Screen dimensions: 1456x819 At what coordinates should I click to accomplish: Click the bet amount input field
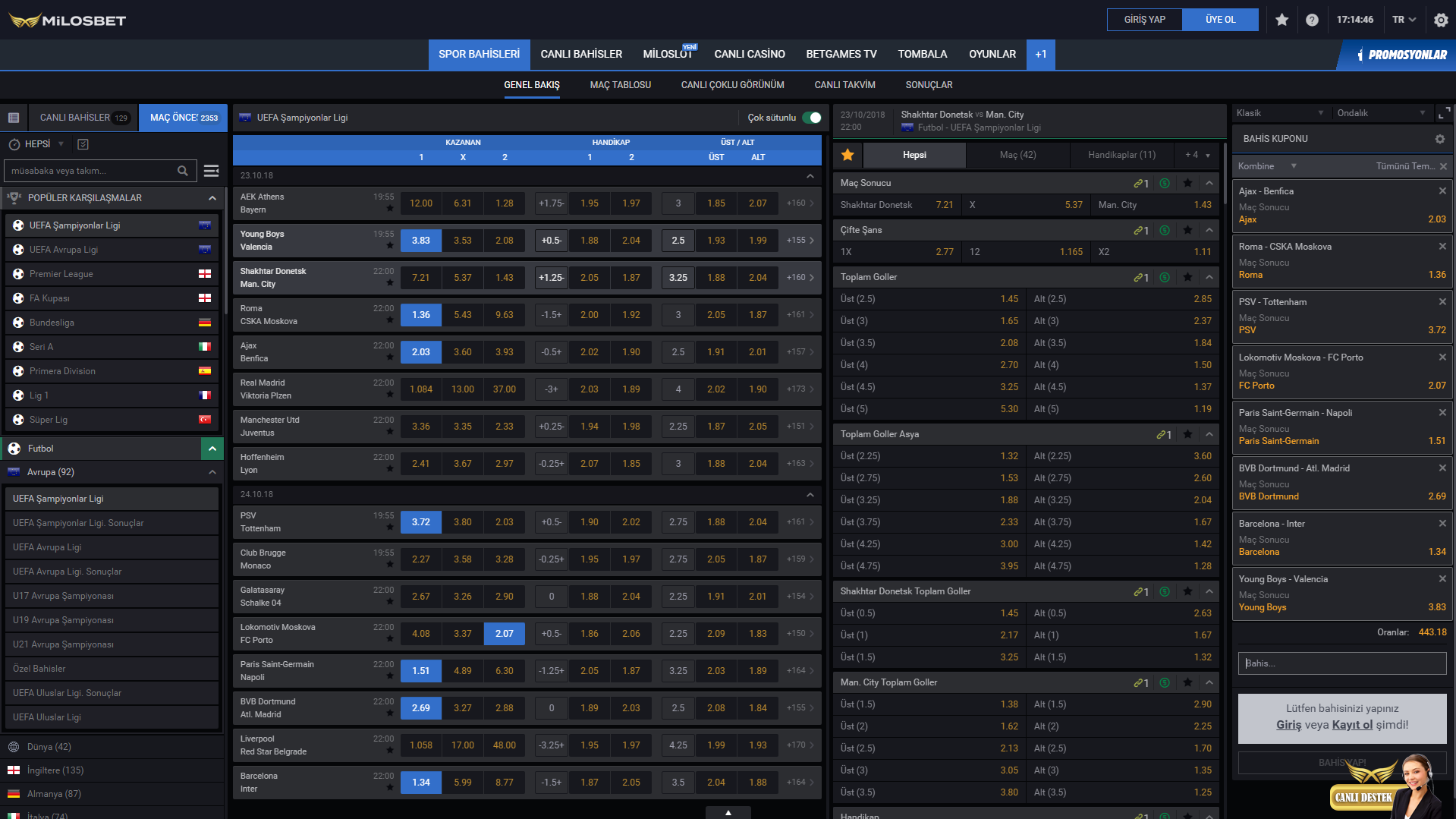pos(1341,663)
